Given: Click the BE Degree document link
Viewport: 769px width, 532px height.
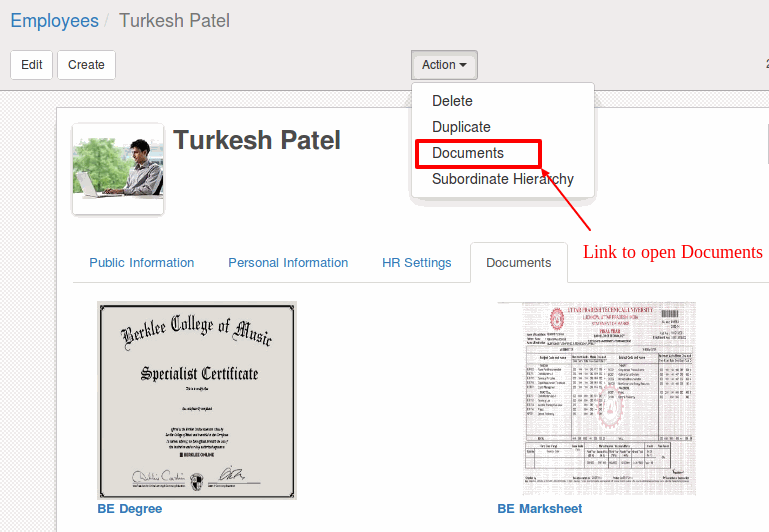Looking at the screenshot, I should (x=129, y=509).
